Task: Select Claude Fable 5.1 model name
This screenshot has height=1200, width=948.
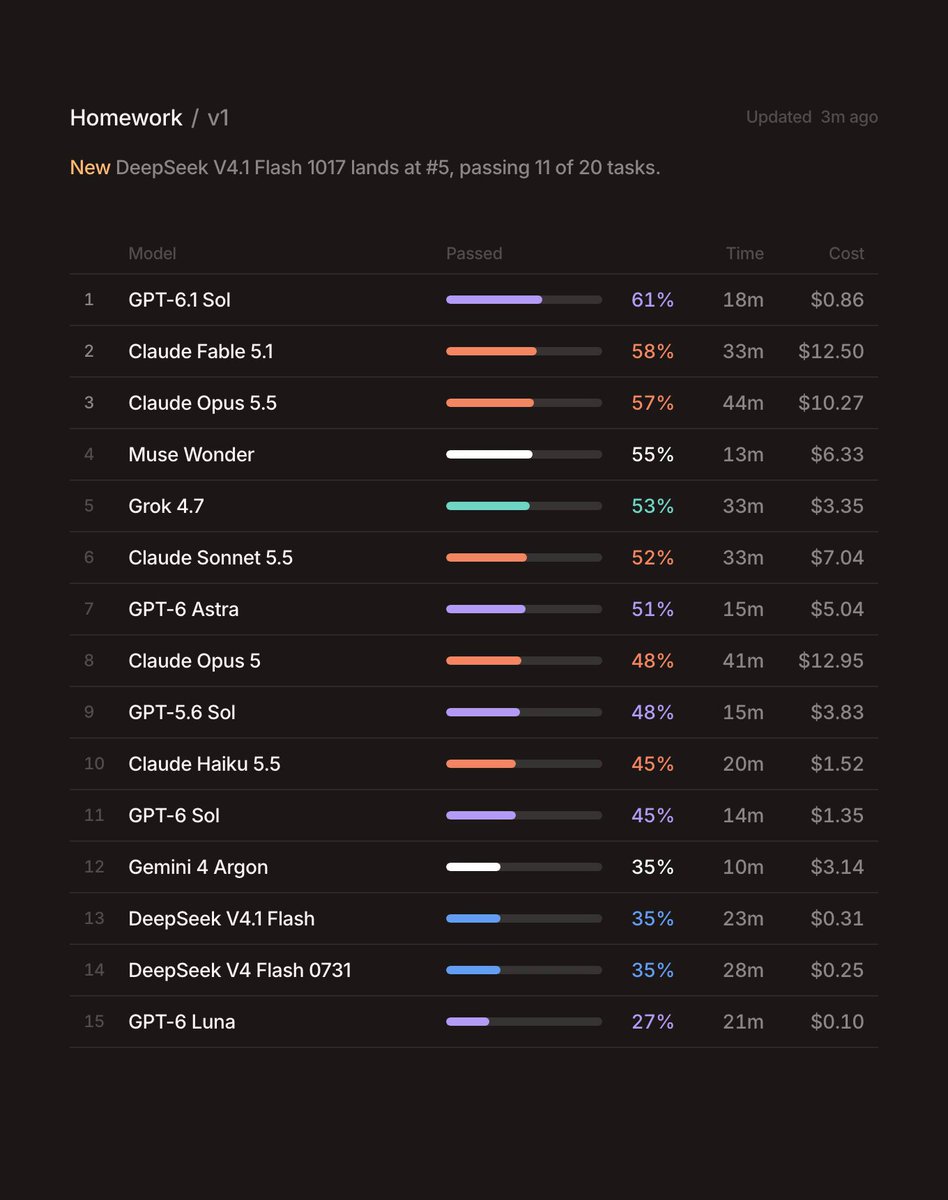Action: coord(201,352)
